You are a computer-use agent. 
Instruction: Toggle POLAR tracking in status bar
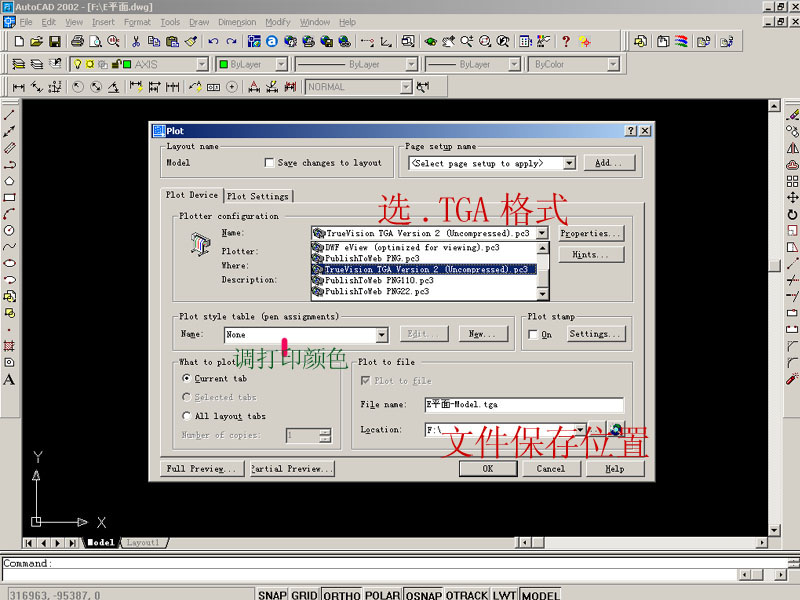pos(382,594)
